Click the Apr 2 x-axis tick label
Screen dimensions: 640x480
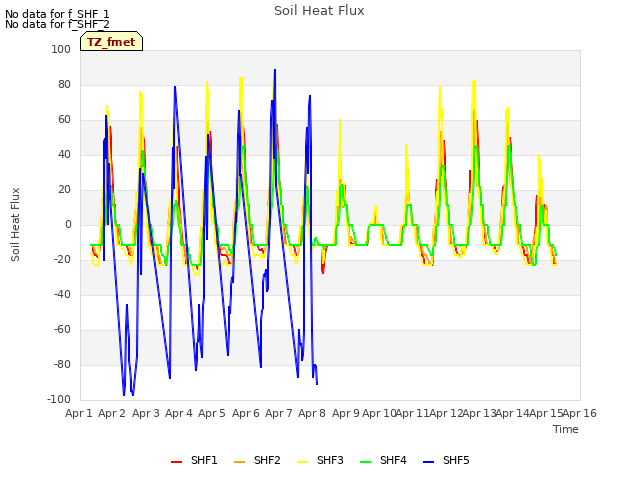[112, 413]
